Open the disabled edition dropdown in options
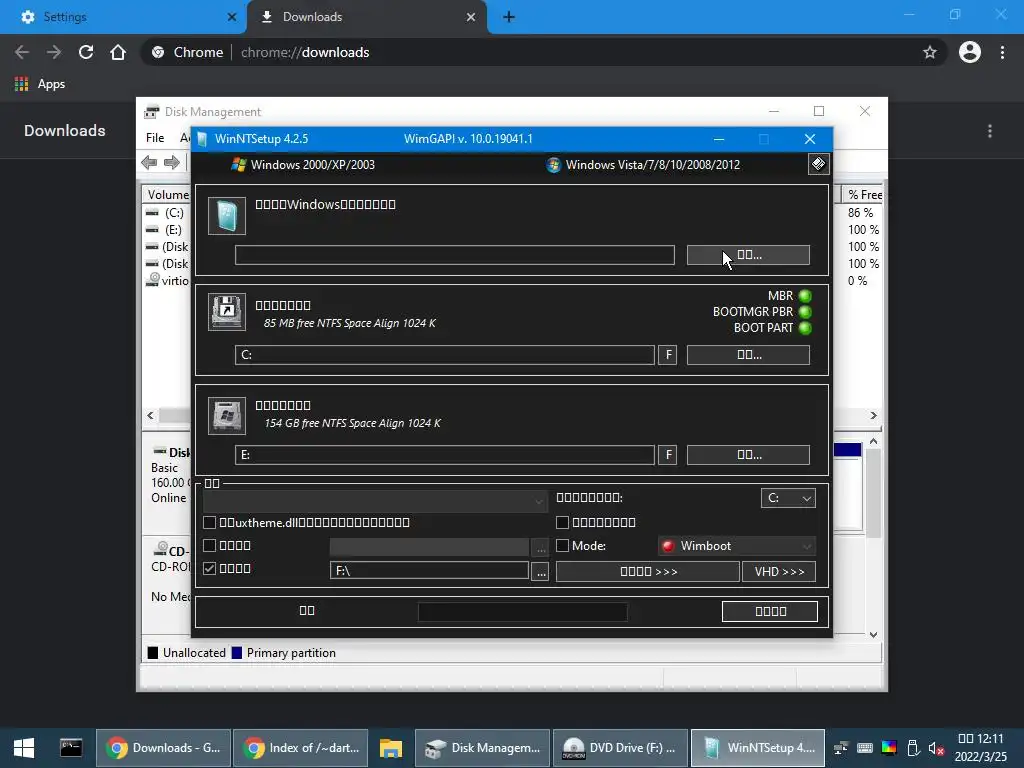This screenshot has height=768, width=1024. 375,501
